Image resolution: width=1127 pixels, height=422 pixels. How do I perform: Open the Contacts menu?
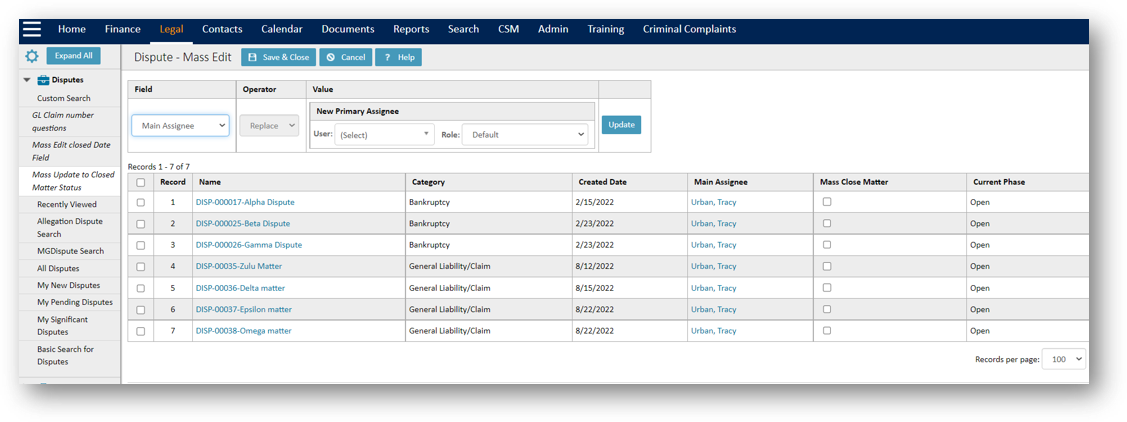pyautogui.click(x=222, y=29)
